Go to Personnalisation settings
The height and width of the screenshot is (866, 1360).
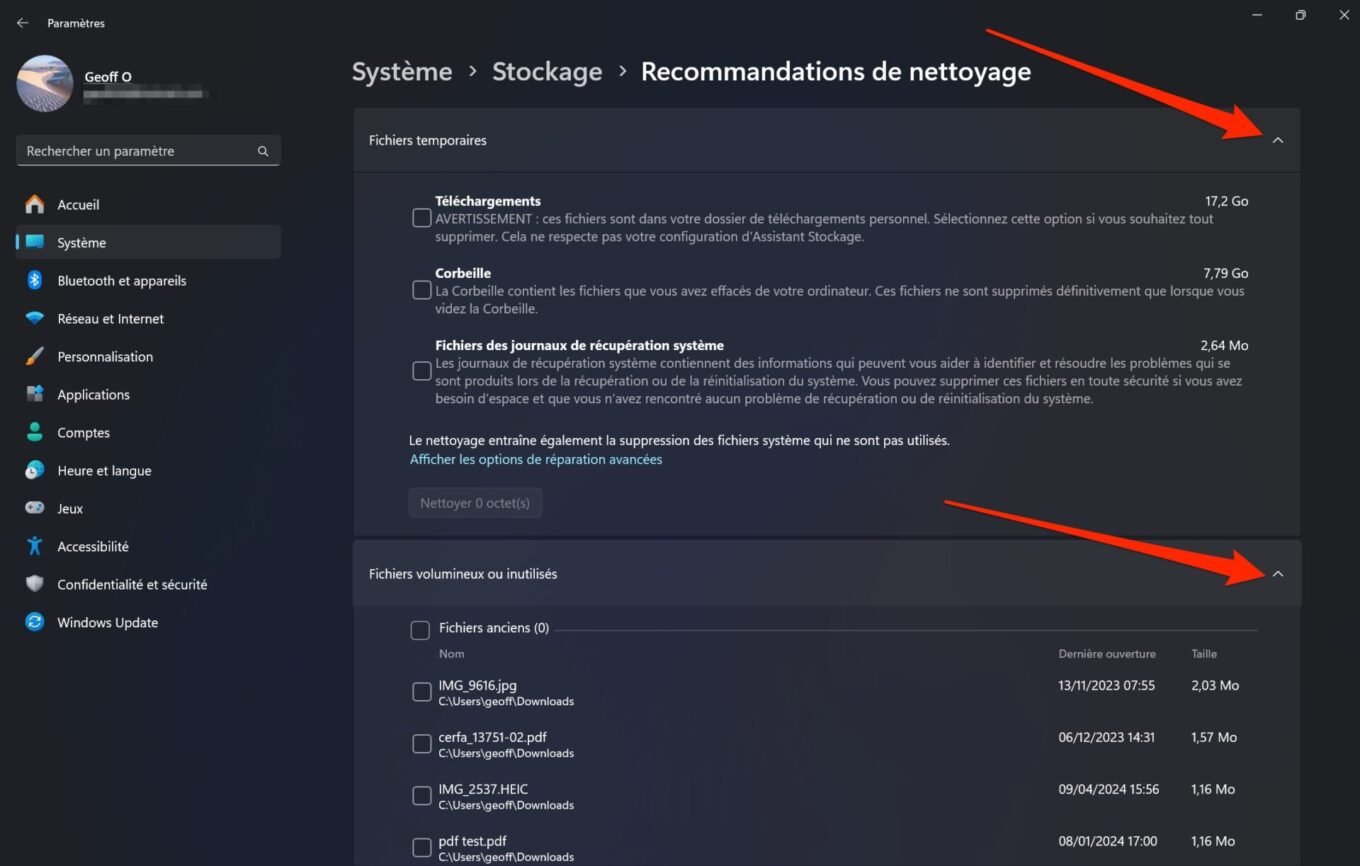tap(148, 356)
